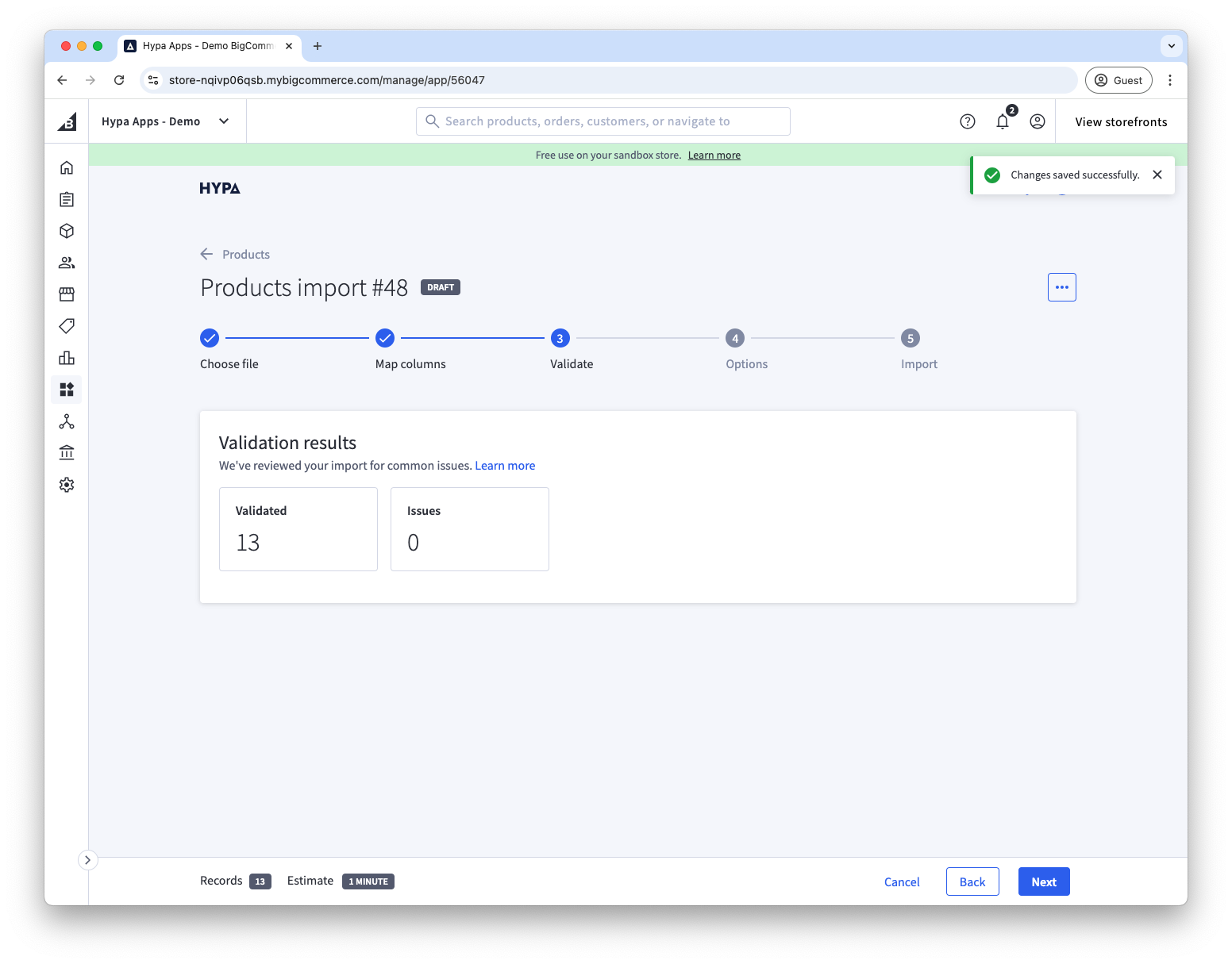Viewport: 1232px width, 964px height.
Task: Open Analytics bar chart icon
Action: (x=67, y=358)
